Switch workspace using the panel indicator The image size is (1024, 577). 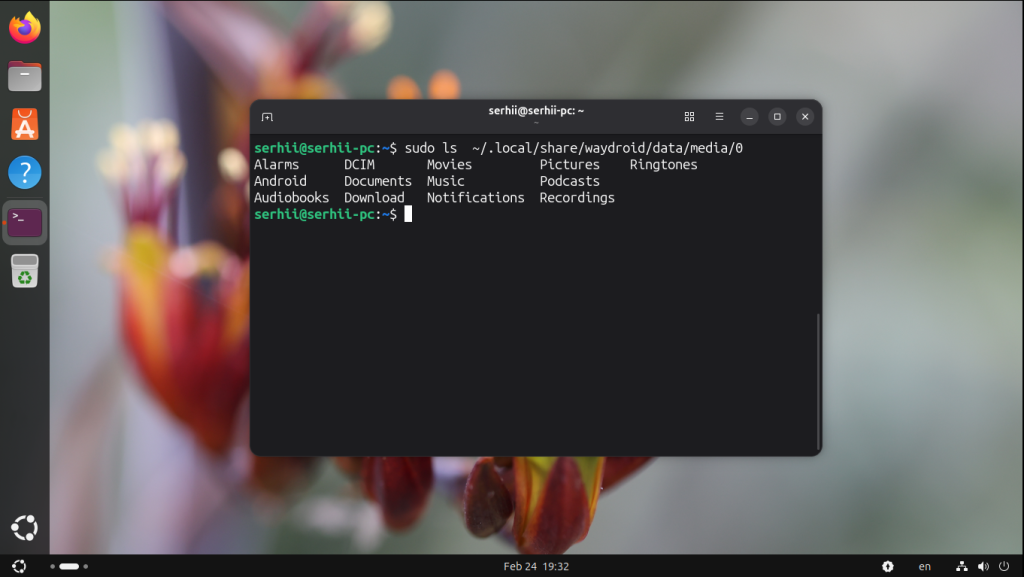pyautogui.click(x=68, y=566)
